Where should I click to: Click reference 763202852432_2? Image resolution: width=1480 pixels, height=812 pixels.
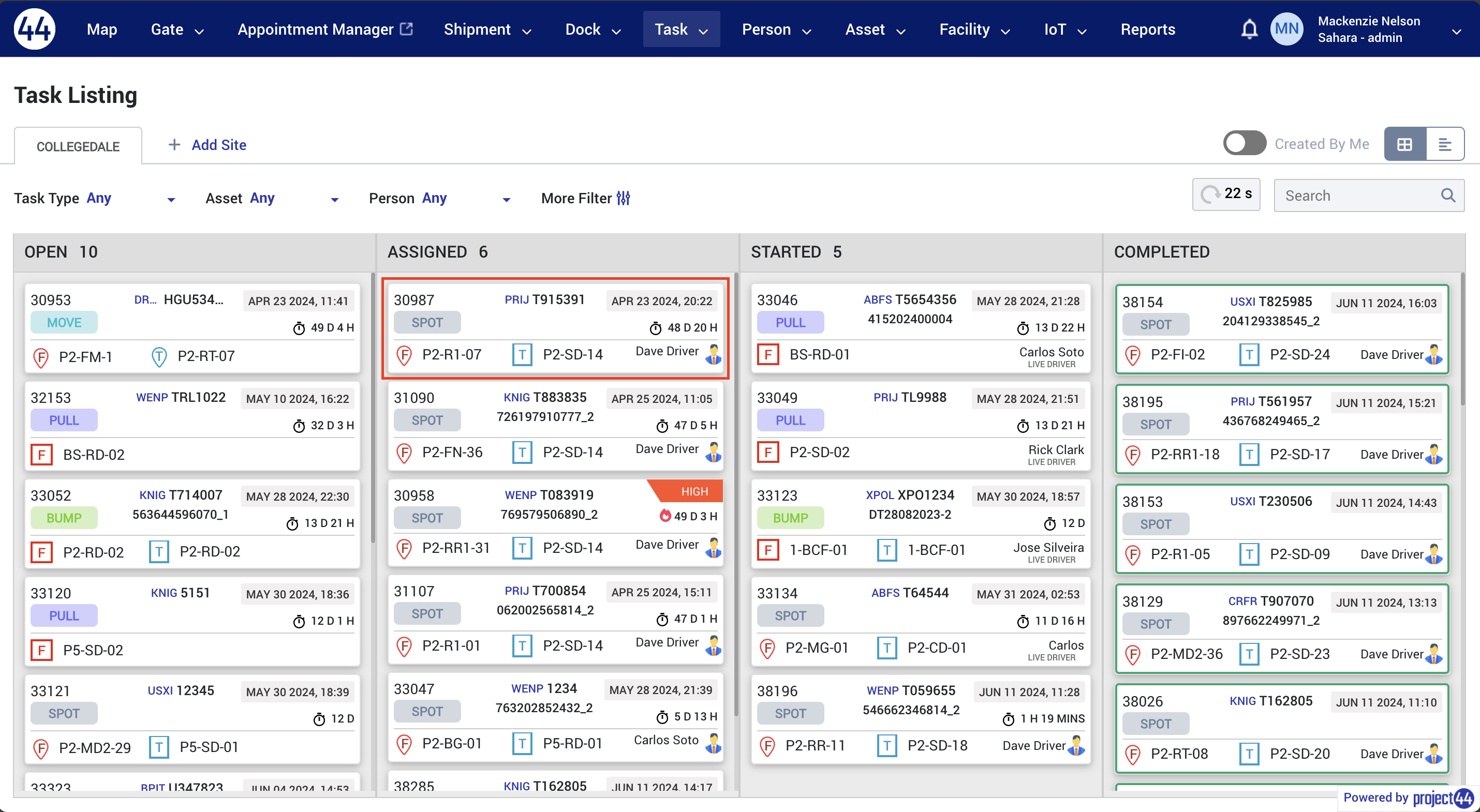(x=544, y=708)
